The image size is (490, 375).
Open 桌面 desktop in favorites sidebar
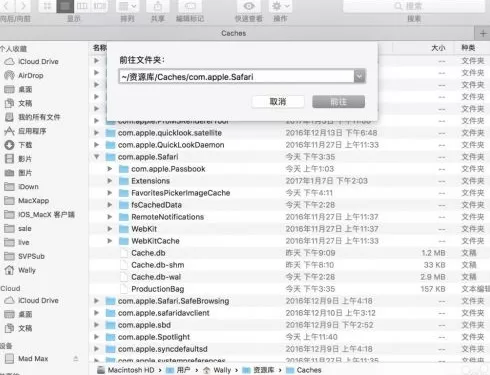pyautogui.click(x=18, y=89)
